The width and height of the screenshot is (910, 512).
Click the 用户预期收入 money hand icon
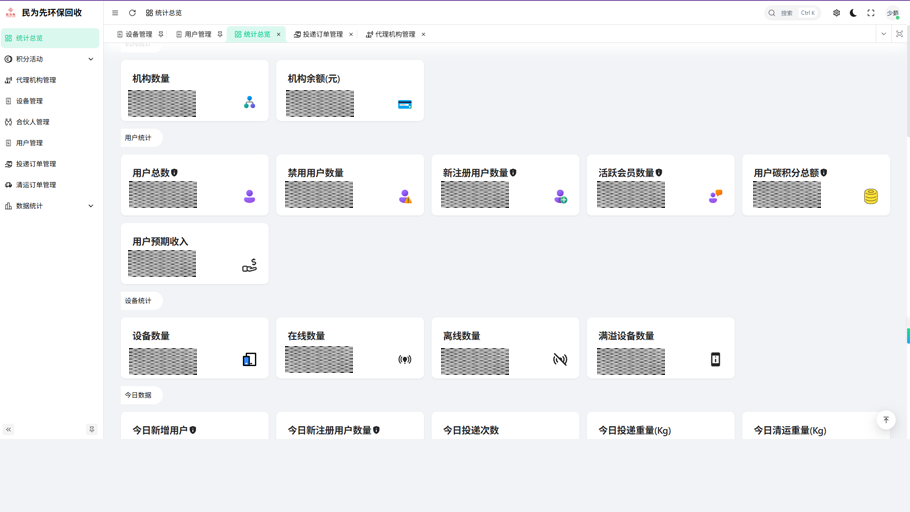pos(250,265)
